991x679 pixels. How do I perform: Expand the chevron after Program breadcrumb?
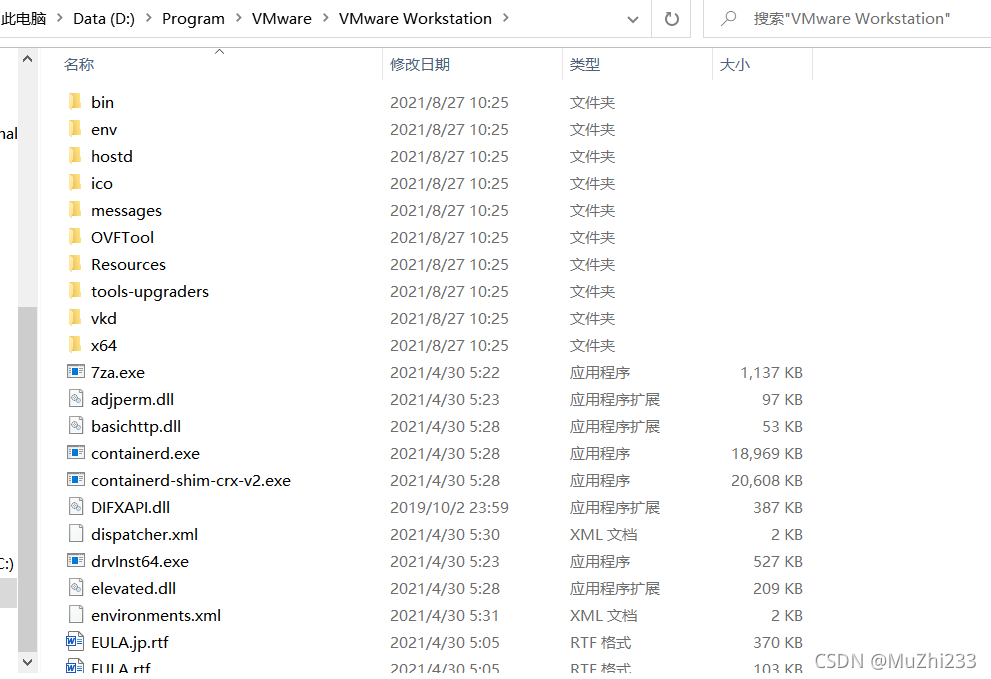[238, 18]
